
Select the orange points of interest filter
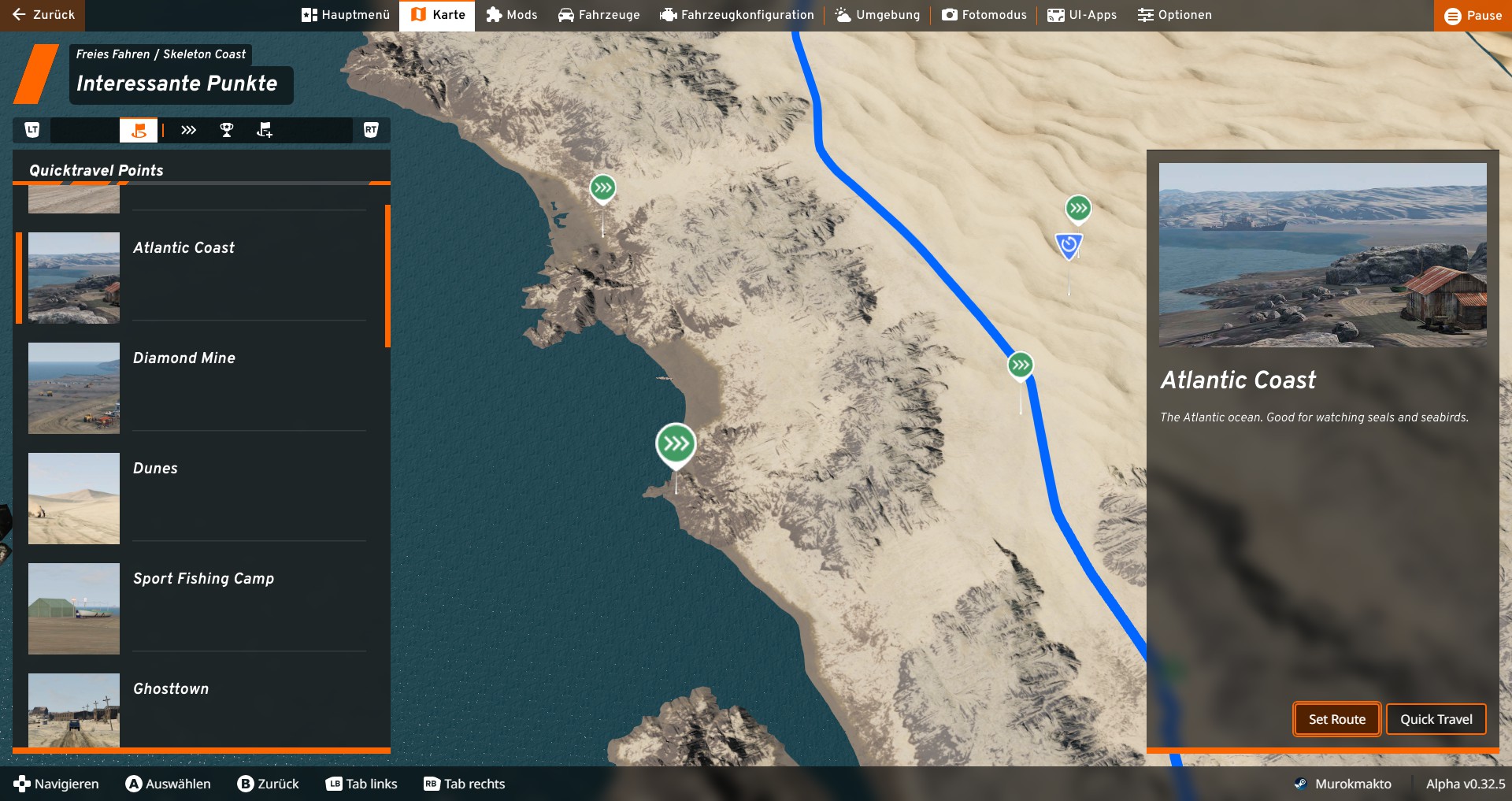139,130
